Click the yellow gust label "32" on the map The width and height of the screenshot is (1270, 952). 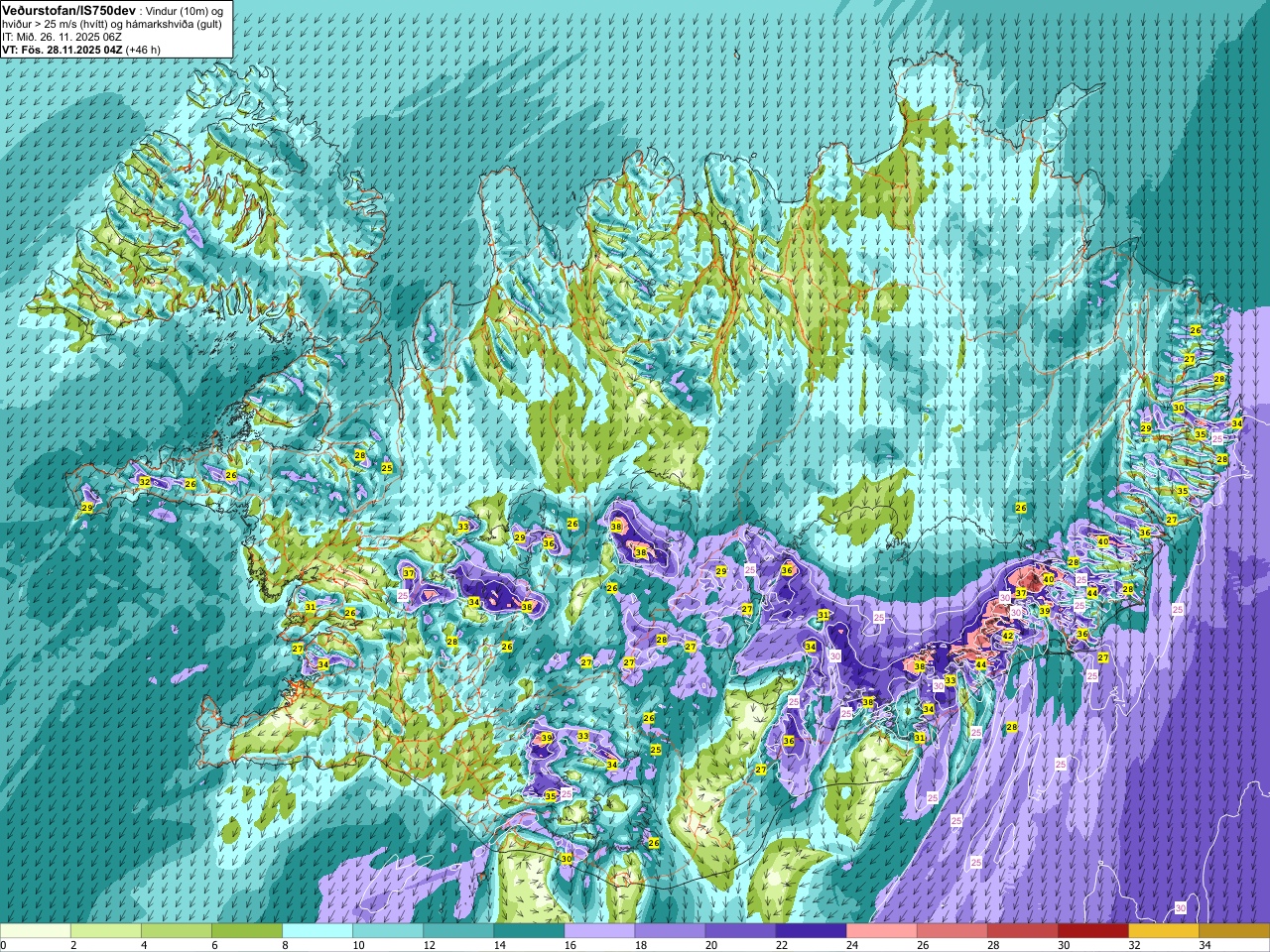pyautogui.click(x=145, y=482)
